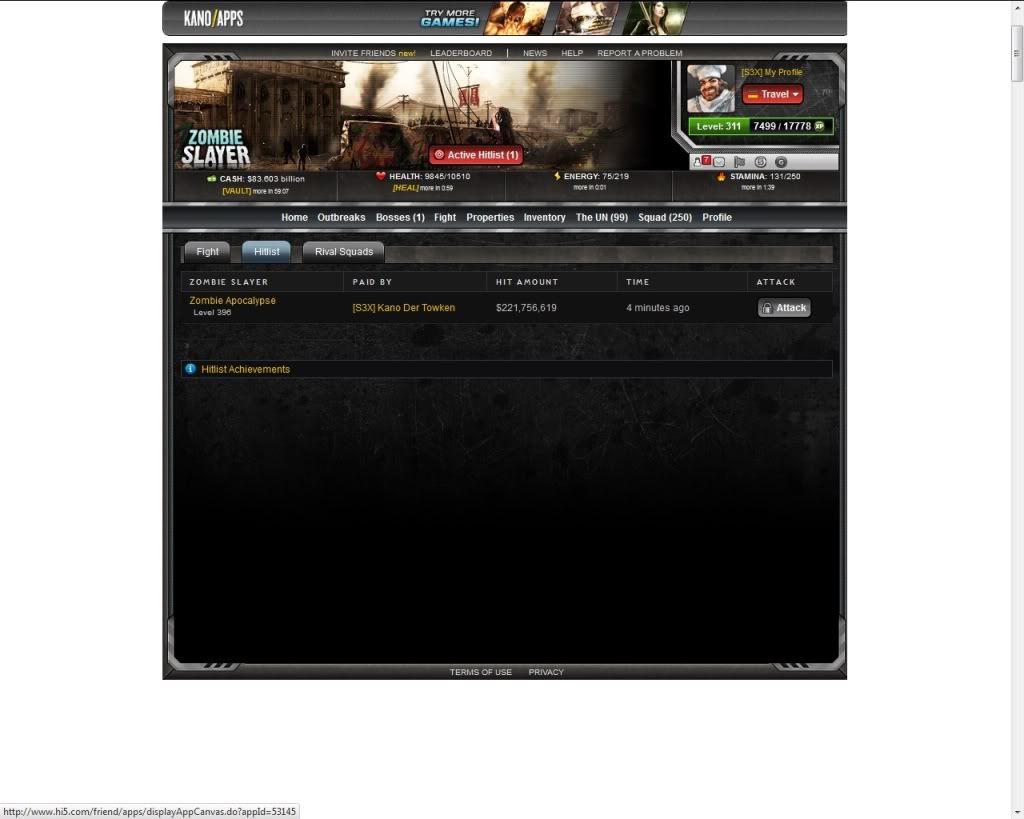Click the dark G coin icon in the profile toolbar
1024x819 pixels.
pos(780,162)
